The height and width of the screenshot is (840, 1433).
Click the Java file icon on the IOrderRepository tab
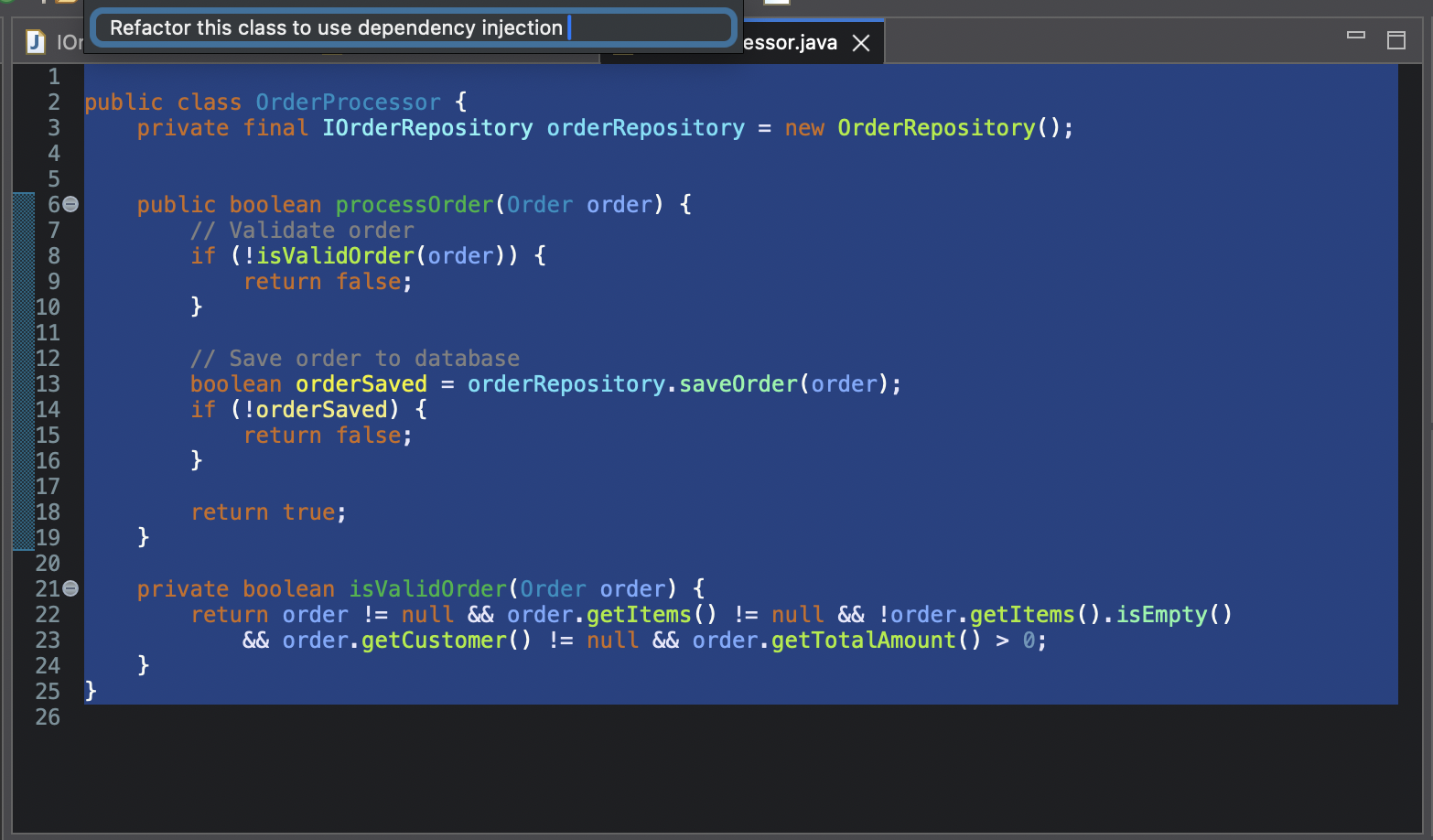(x=35, y=42)
